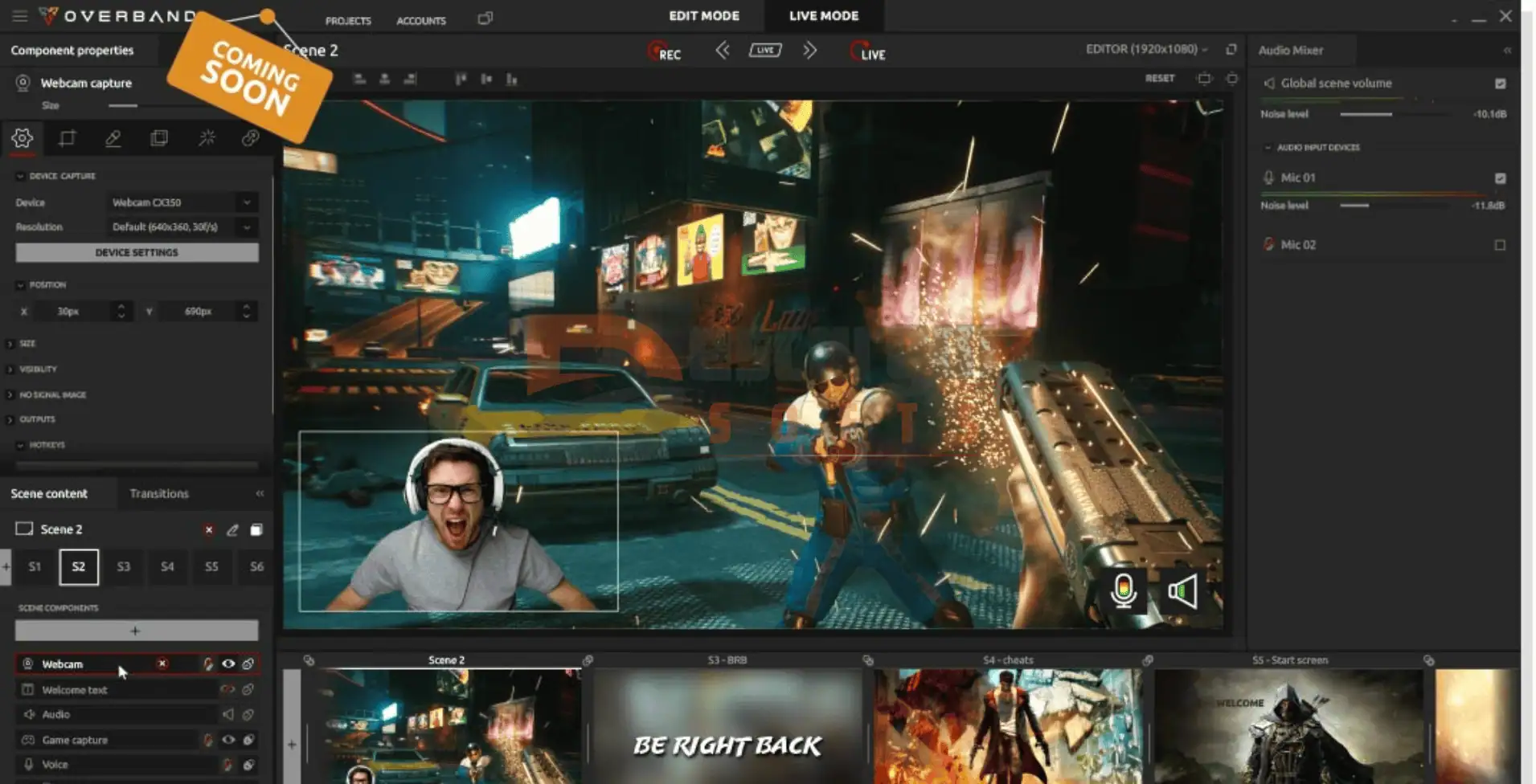
Task: Open the Resolution dropdown
Action: coord(182,227)
